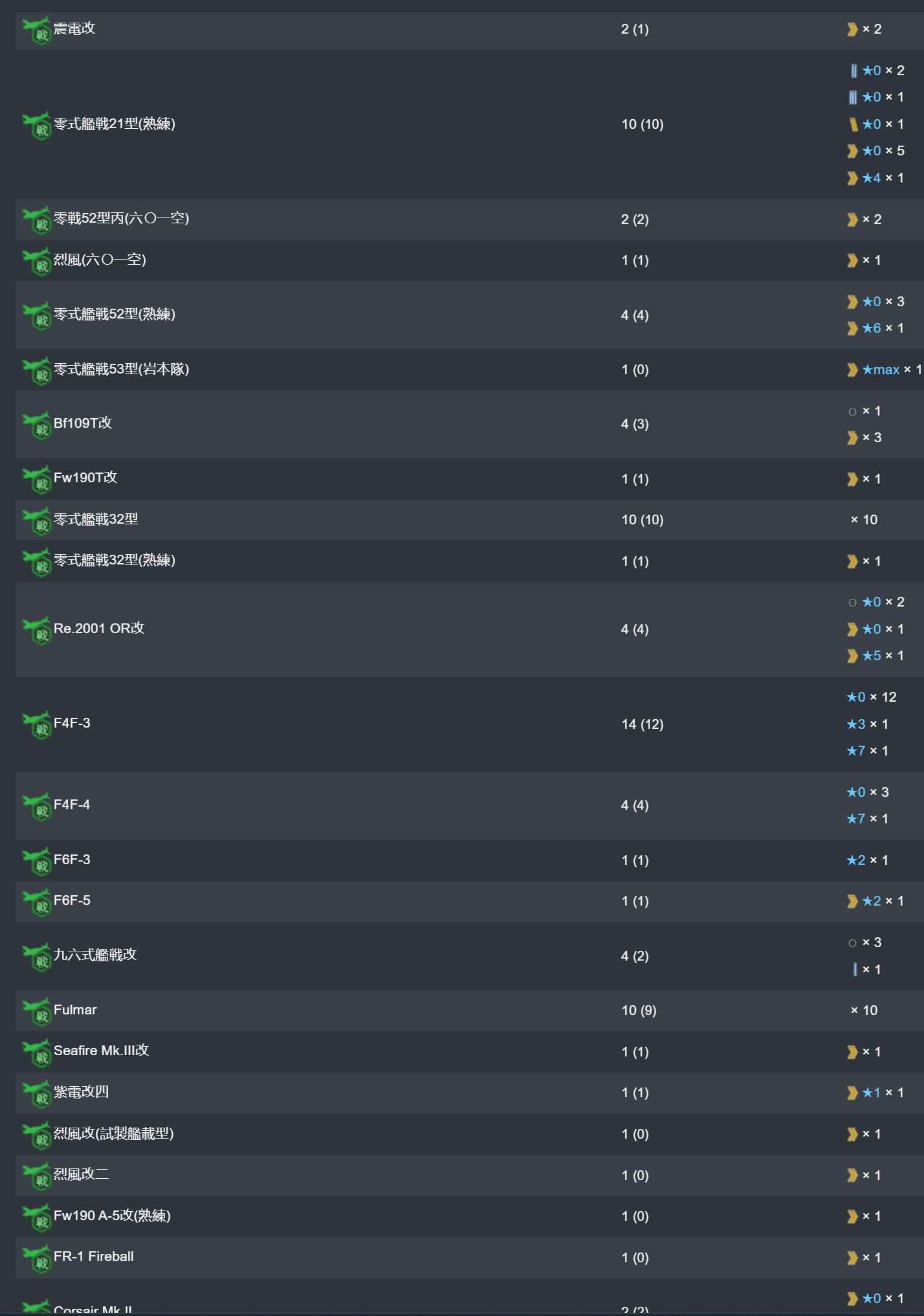Select the 零式艦戦32型 row name
This screenshot has height=1316, width=924.
coord(96,519)
